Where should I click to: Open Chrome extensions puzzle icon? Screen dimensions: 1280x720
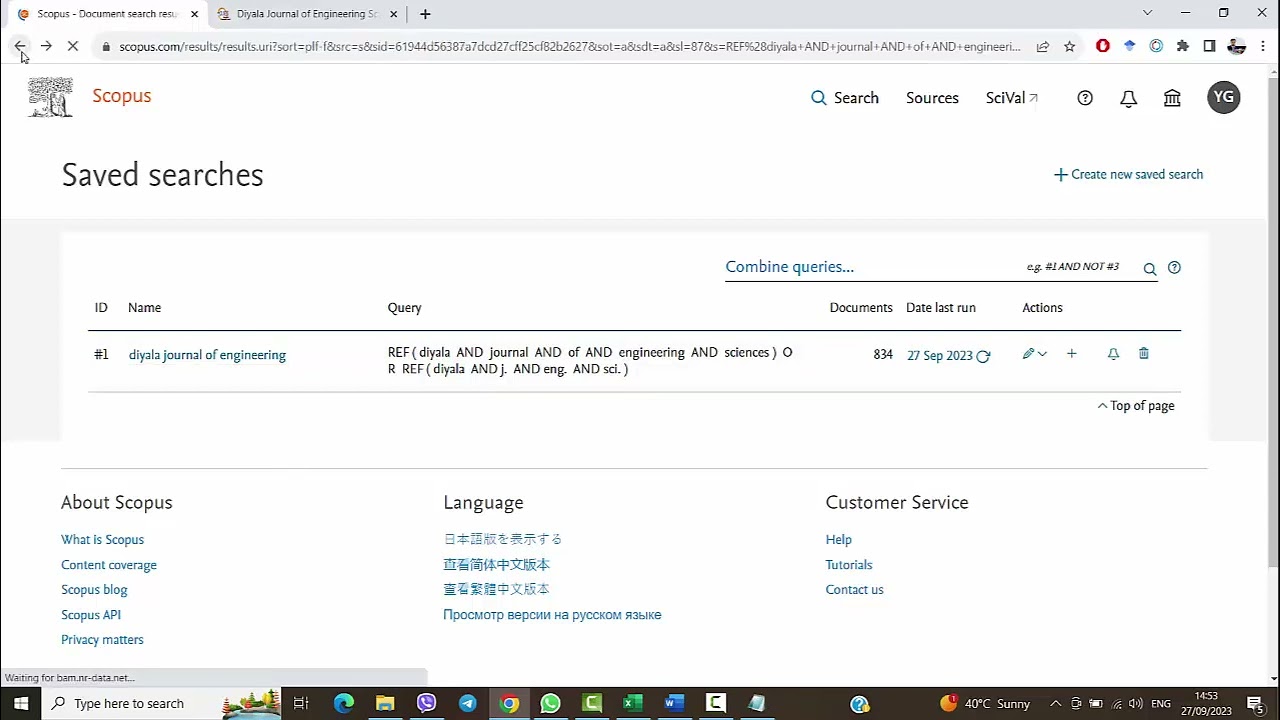click(1183, 46)
